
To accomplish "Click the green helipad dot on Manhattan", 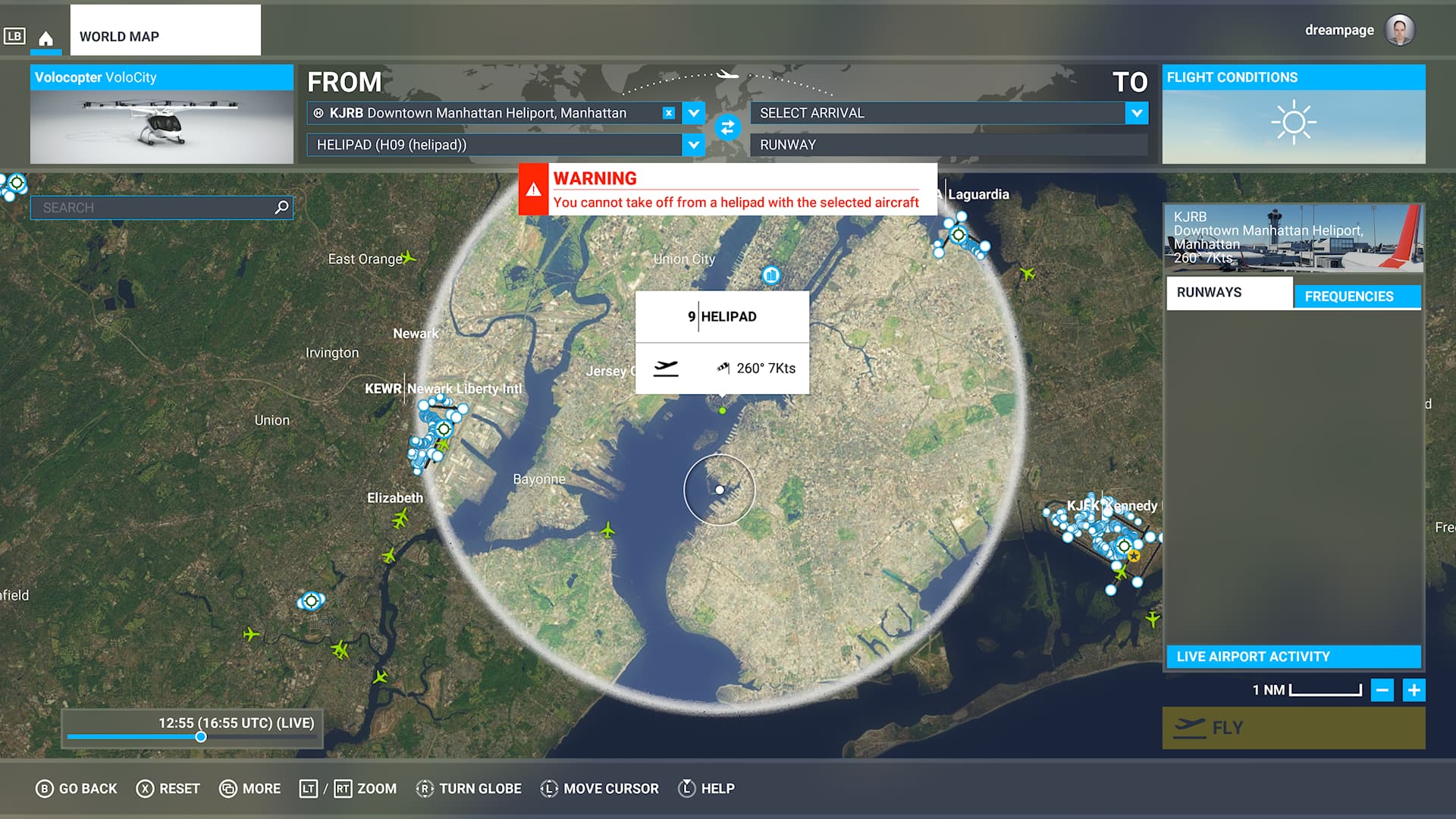I will tap(723, 410).
